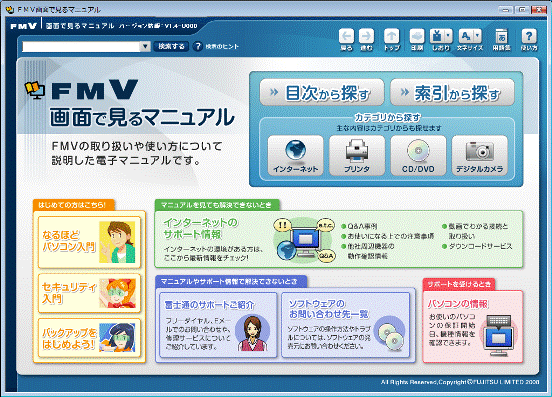Click the title bar application icon
This screenshot has height=397, width=552.
click(10, 10)
